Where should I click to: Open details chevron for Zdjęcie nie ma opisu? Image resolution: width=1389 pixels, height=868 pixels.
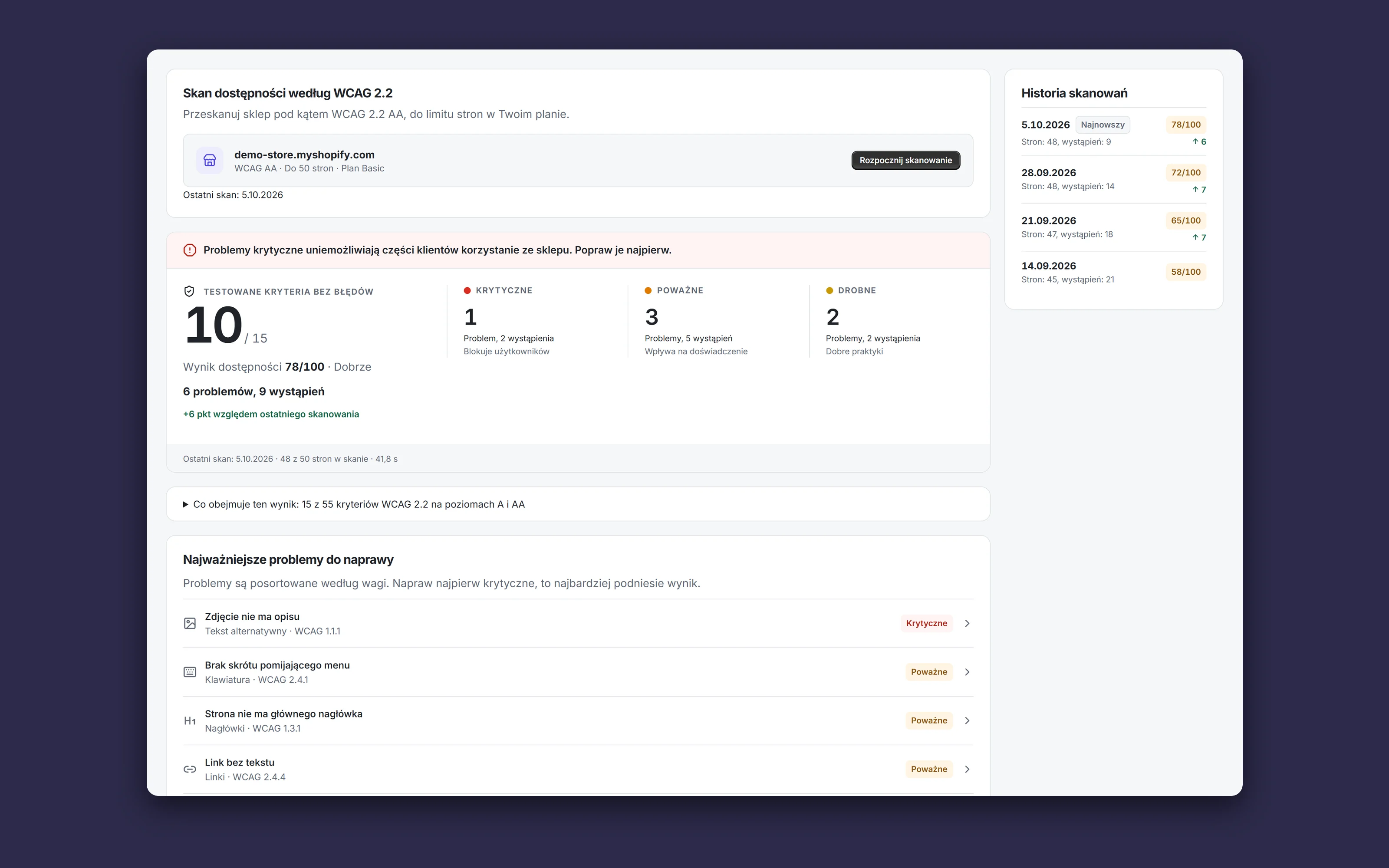click(x=967, y=624)
